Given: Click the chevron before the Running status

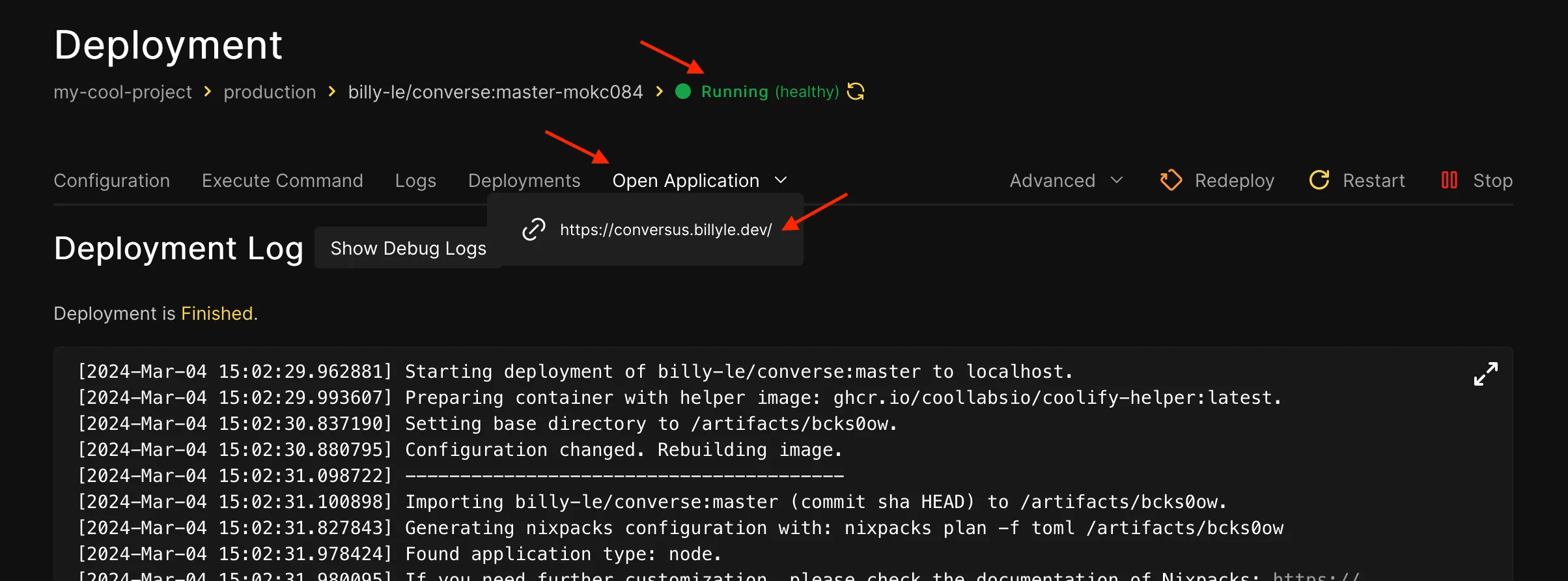Looking at the screenshot, I should point(660,92).
